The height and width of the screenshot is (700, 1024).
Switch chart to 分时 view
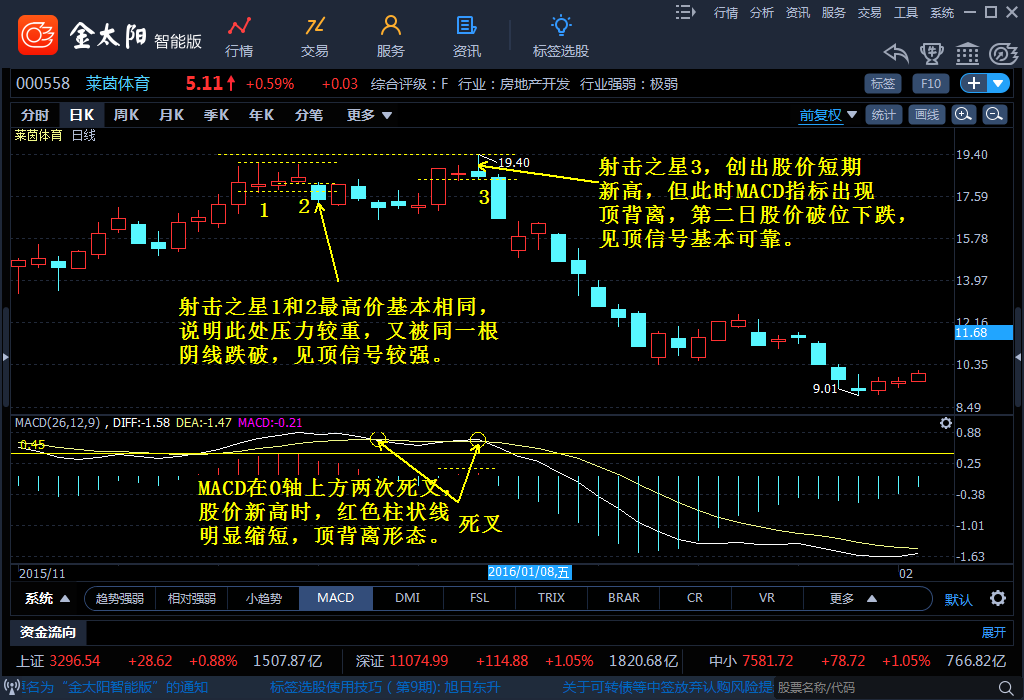coord(35,115)
